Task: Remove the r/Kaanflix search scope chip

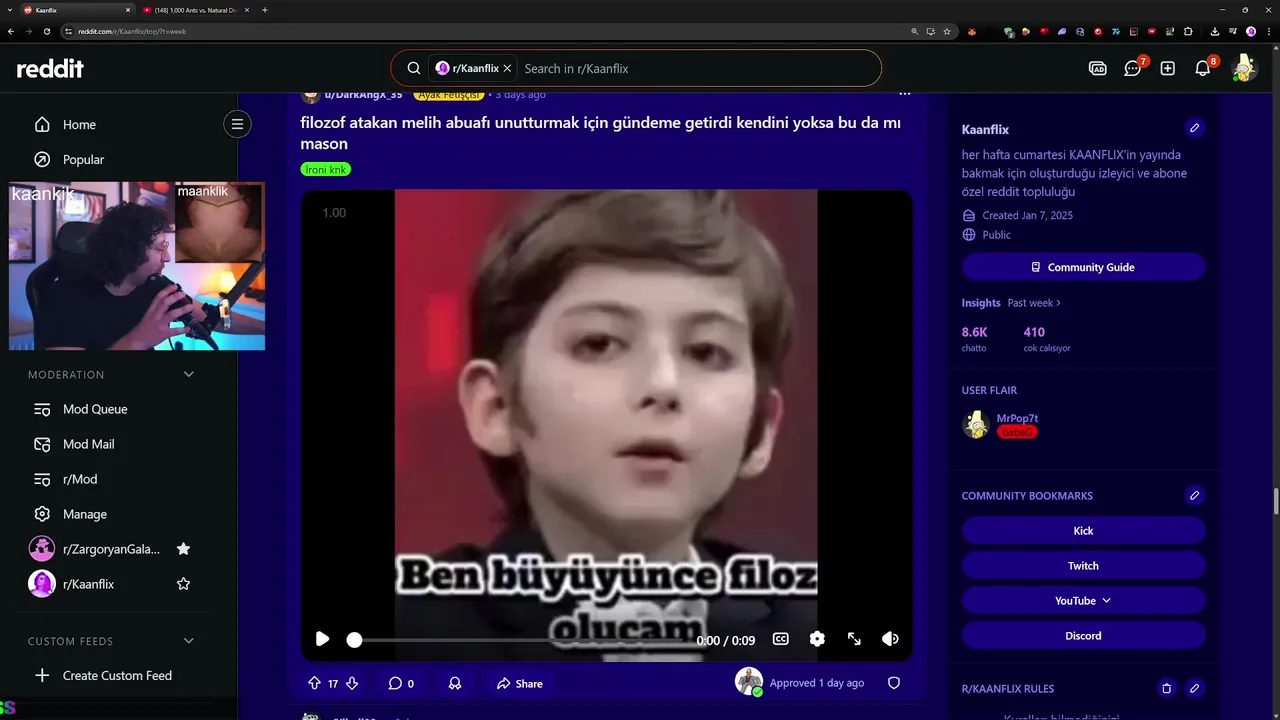Action: click(x=507, y=68)
